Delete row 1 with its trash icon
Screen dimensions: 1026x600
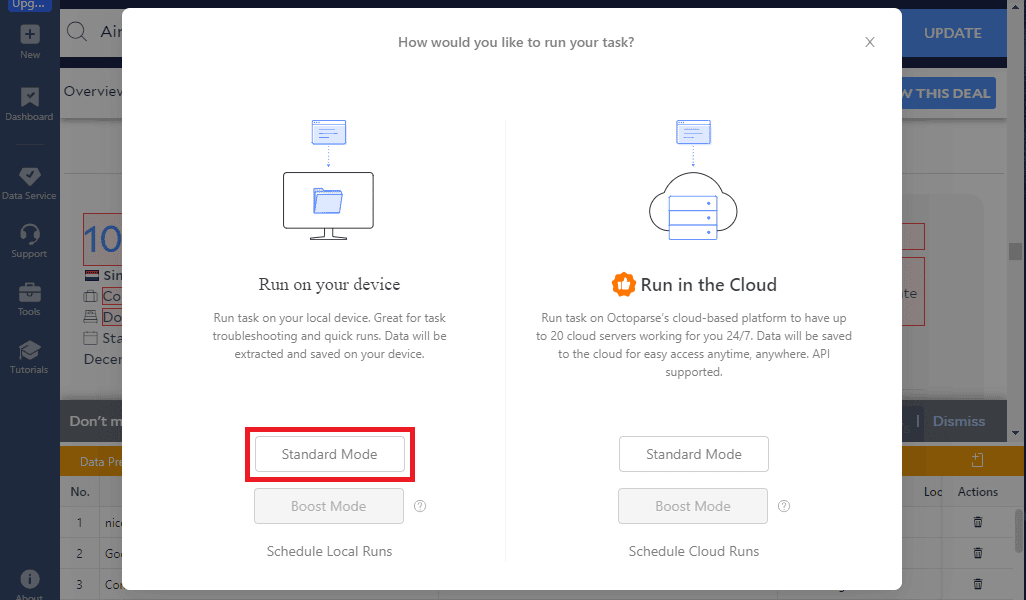tap(978, 522)
